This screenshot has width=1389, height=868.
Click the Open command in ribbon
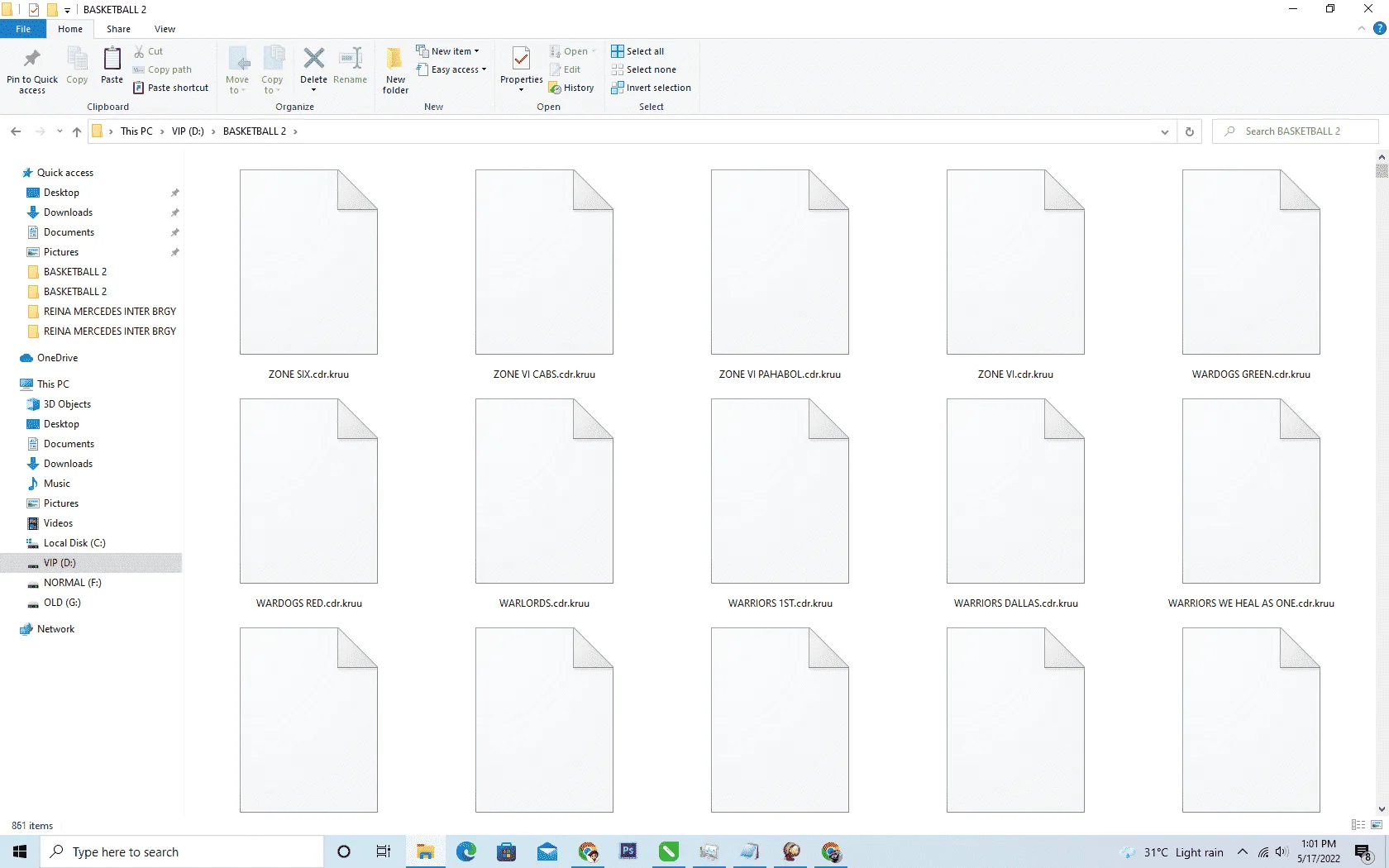572,51
